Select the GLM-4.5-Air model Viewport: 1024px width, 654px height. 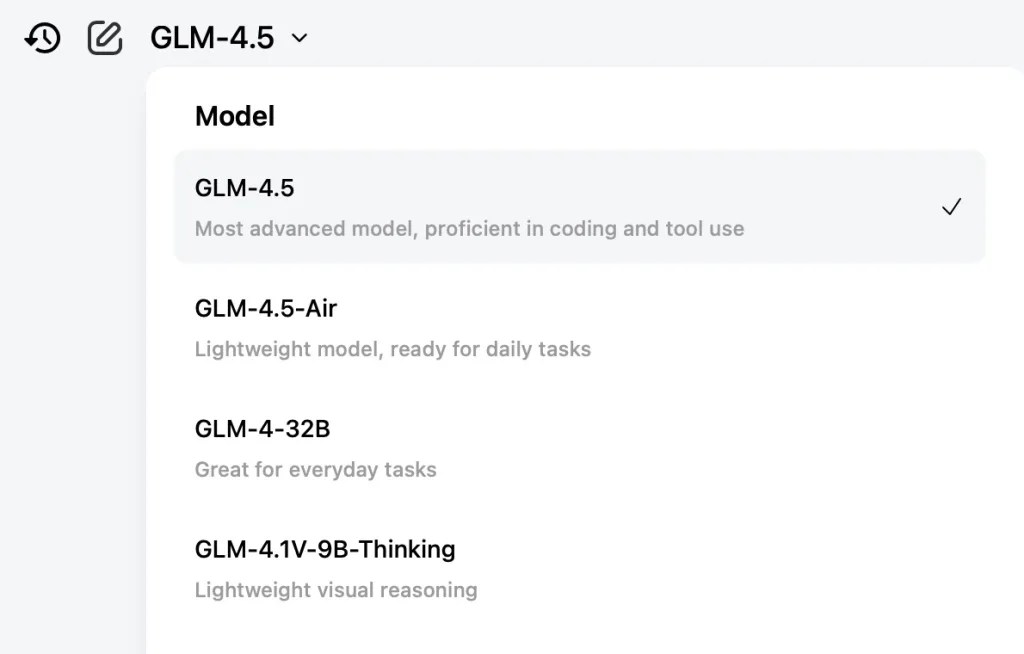(579, 328)
